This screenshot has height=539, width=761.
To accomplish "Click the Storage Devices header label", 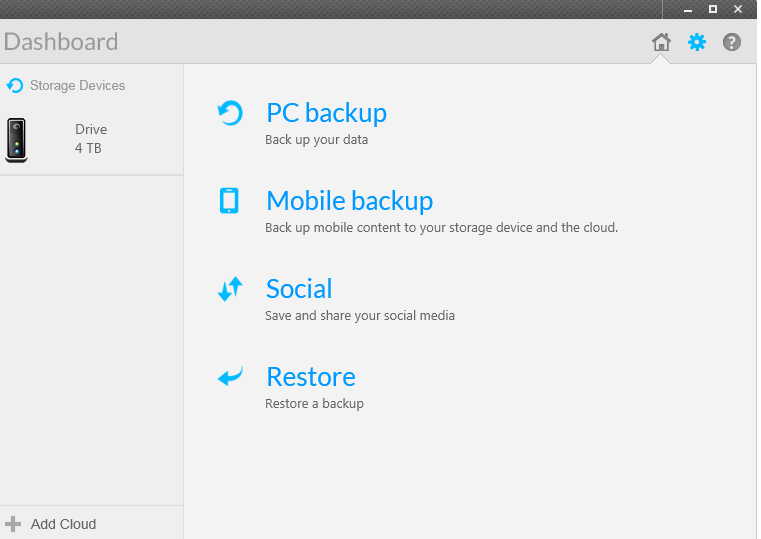I will [x=77, y=86].
